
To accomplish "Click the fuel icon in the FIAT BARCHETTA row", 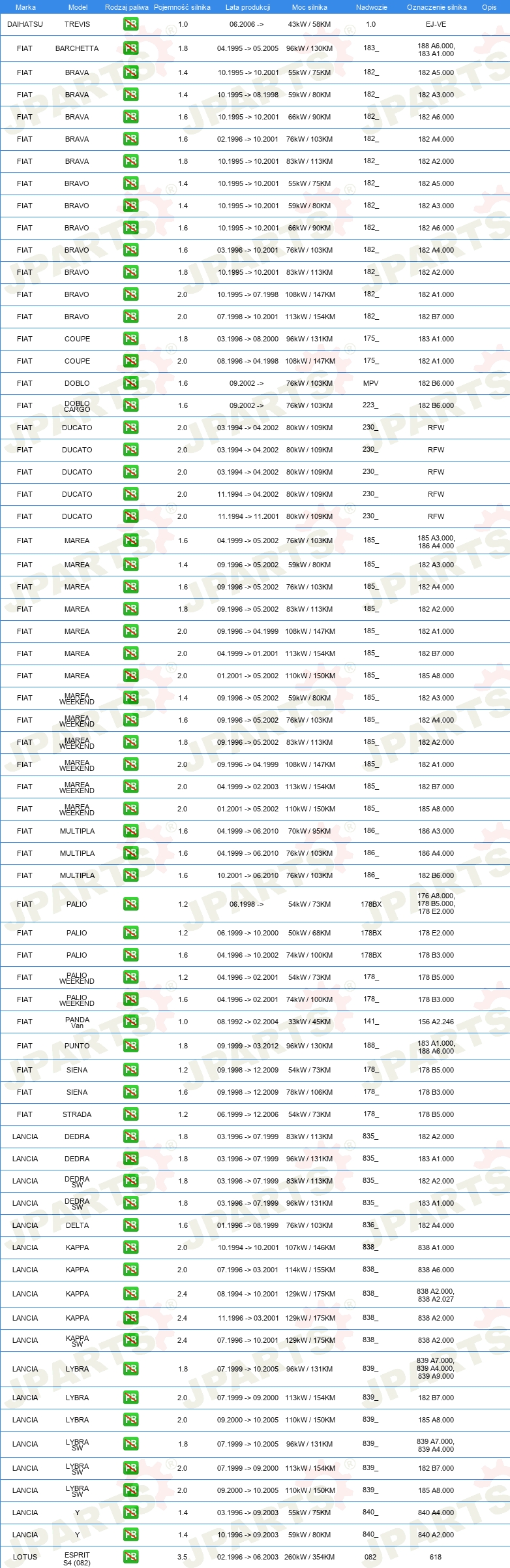I will (131, 48).
